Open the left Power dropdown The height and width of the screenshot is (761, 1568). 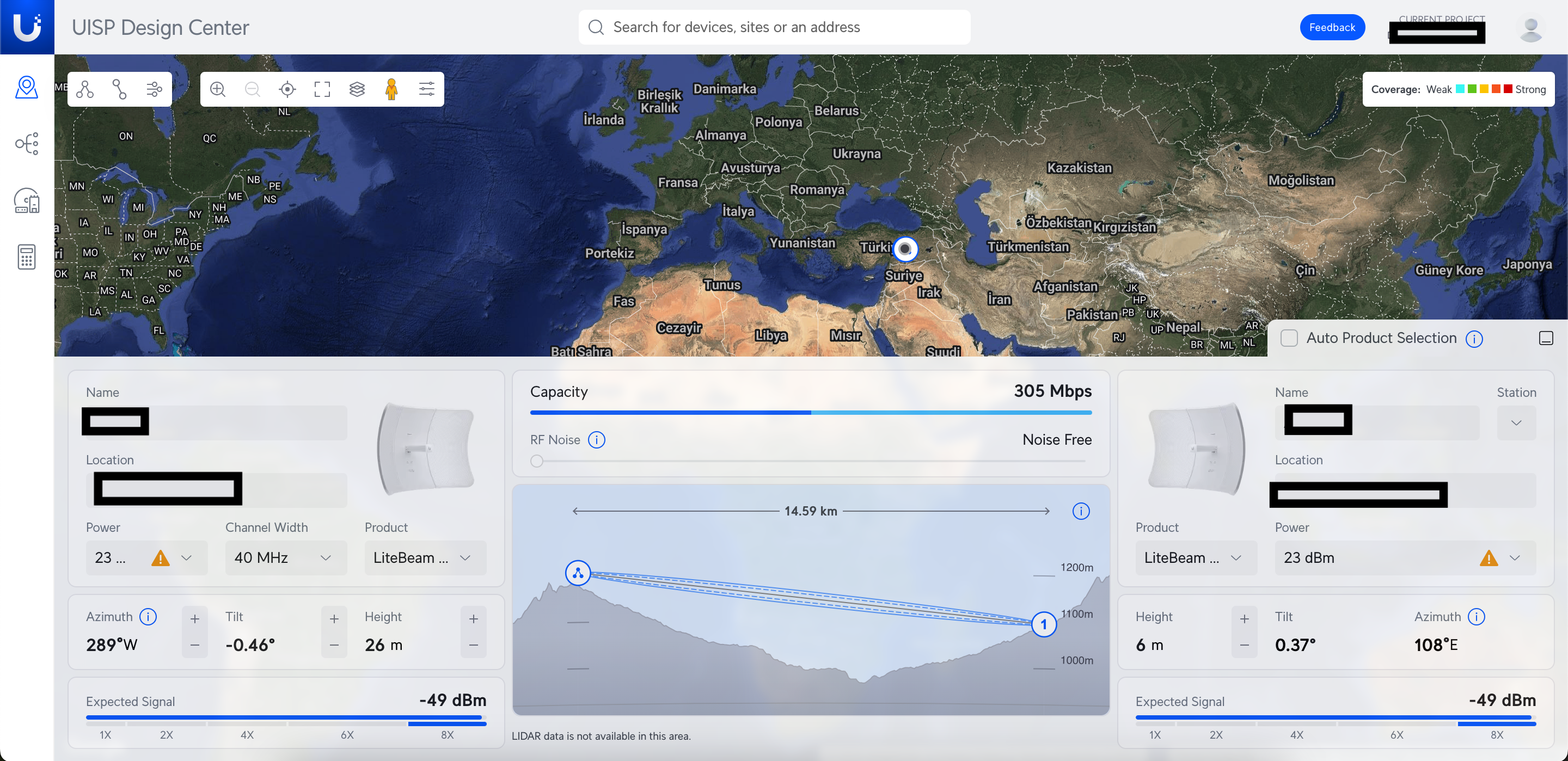click(x=146, y=557)
